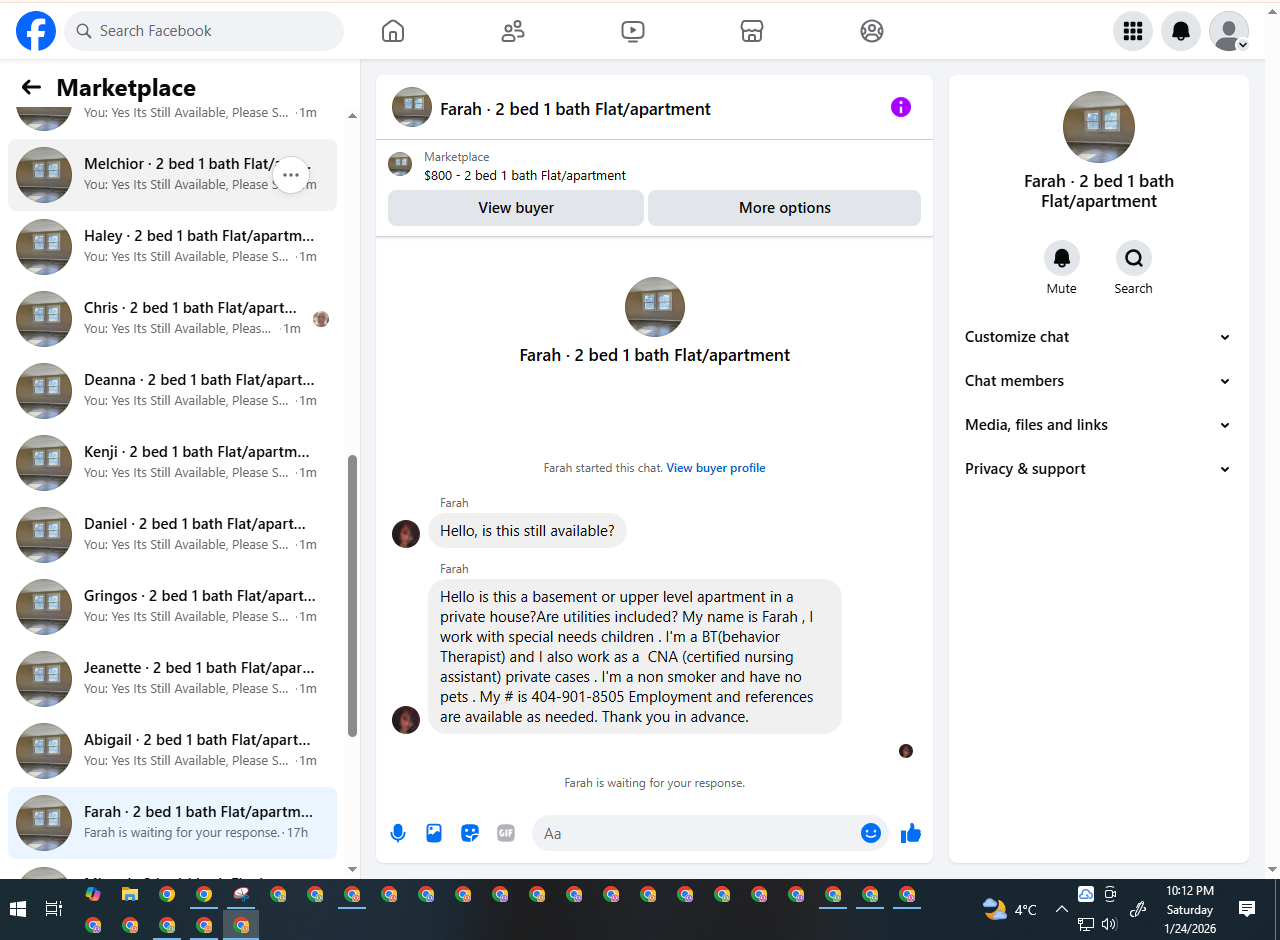1280x940 pixels.
Task: Show hidden system tray icons chevron
Action: tap(1061, 909)
